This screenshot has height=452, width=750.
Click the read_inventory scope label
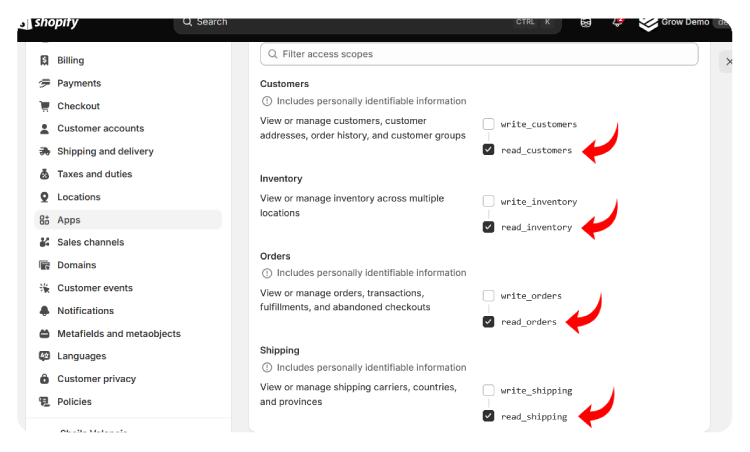pyautogui.click(x=536, y=227)
